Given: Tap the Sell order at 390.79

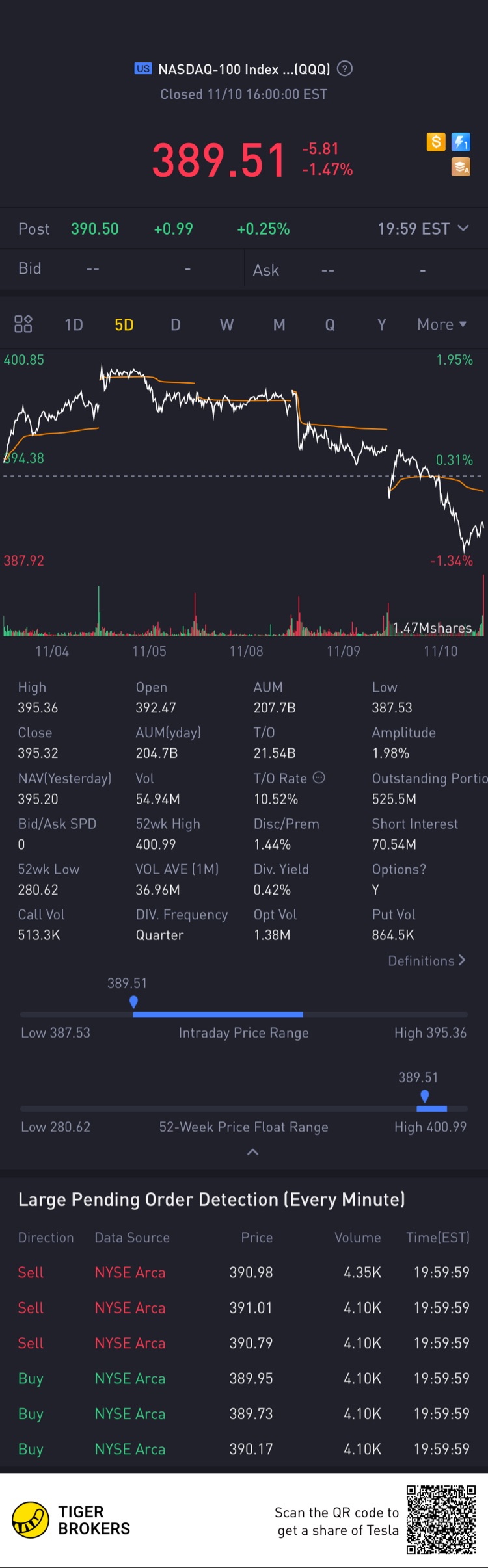Looking at the screenshot, I should 244,1343.
